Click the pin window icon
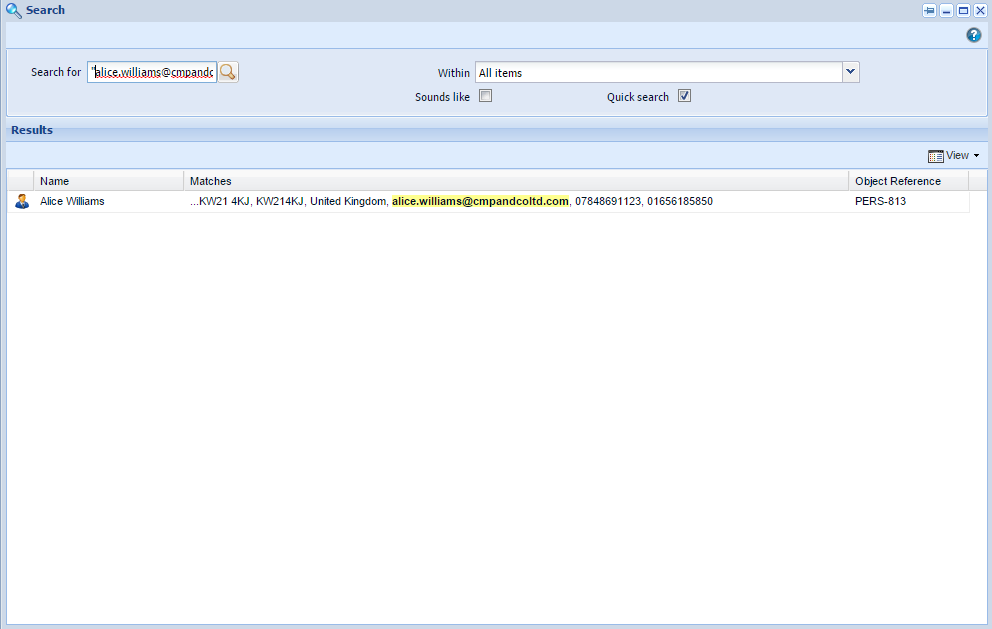This screenshot has height=629, width=992. pos(929,11)
